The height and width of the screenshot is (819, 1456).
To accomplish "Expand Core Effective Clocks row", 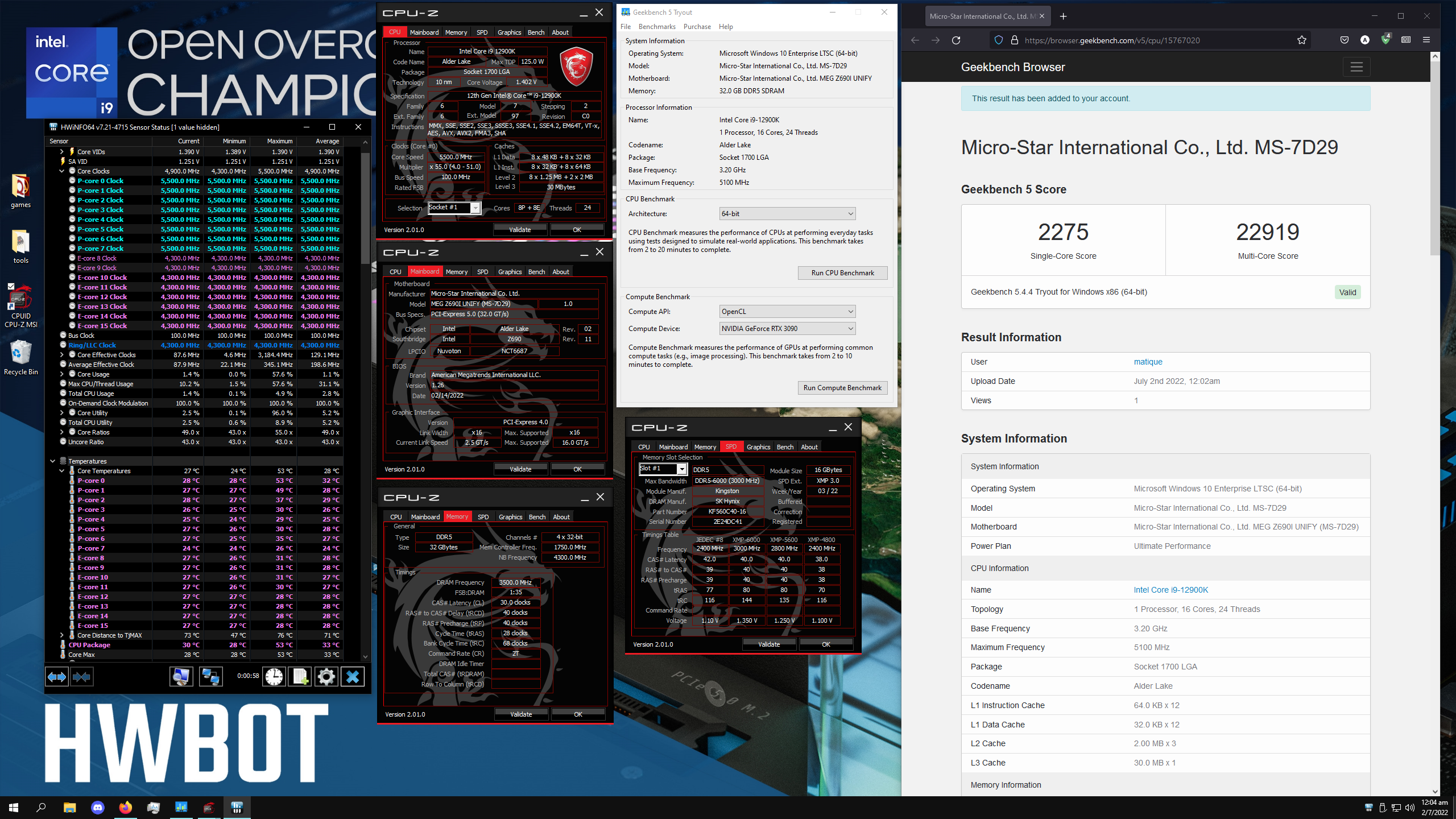I will point(61,355).
